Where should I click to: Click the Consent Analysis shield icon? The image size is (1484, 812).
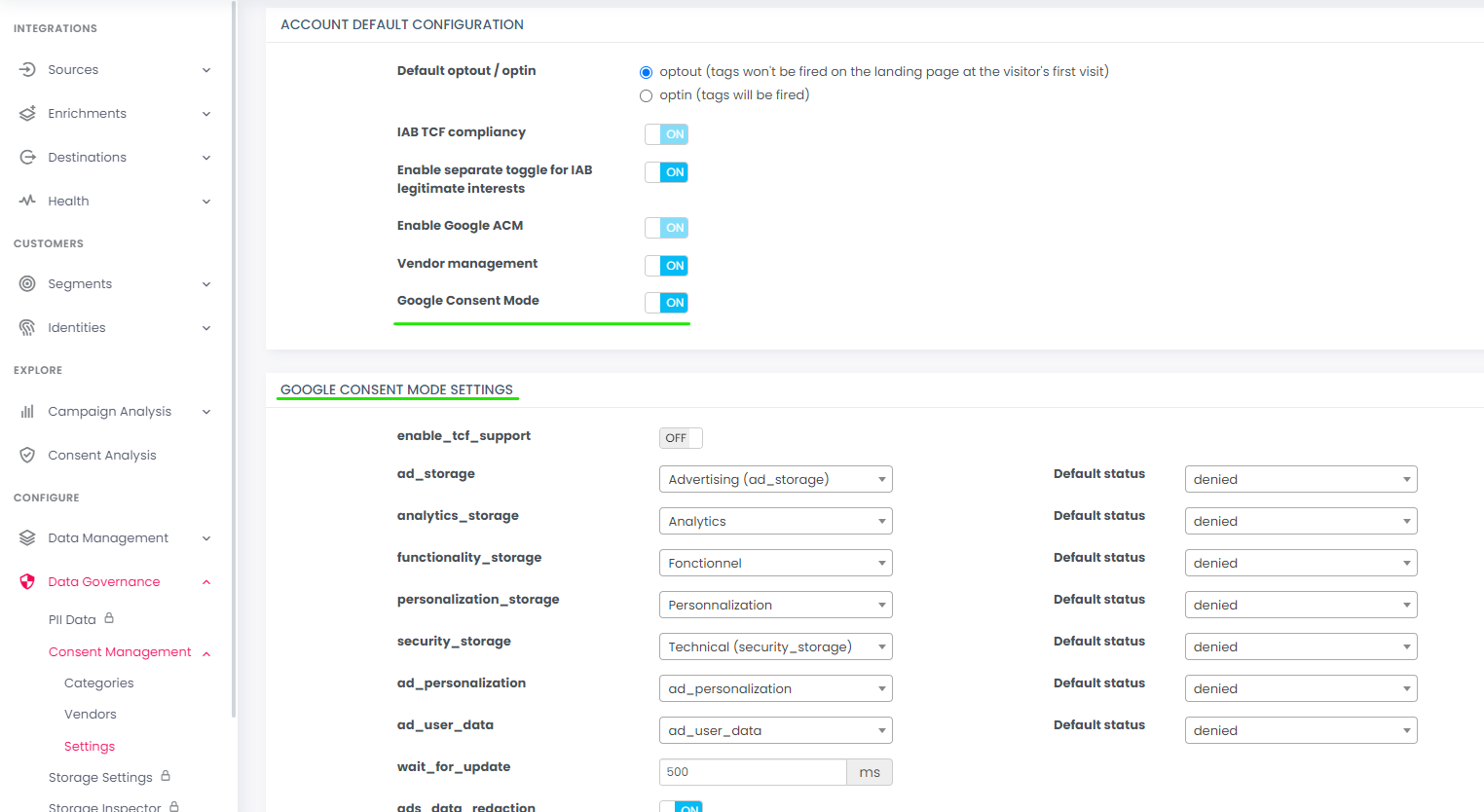(x=27, y=455)
